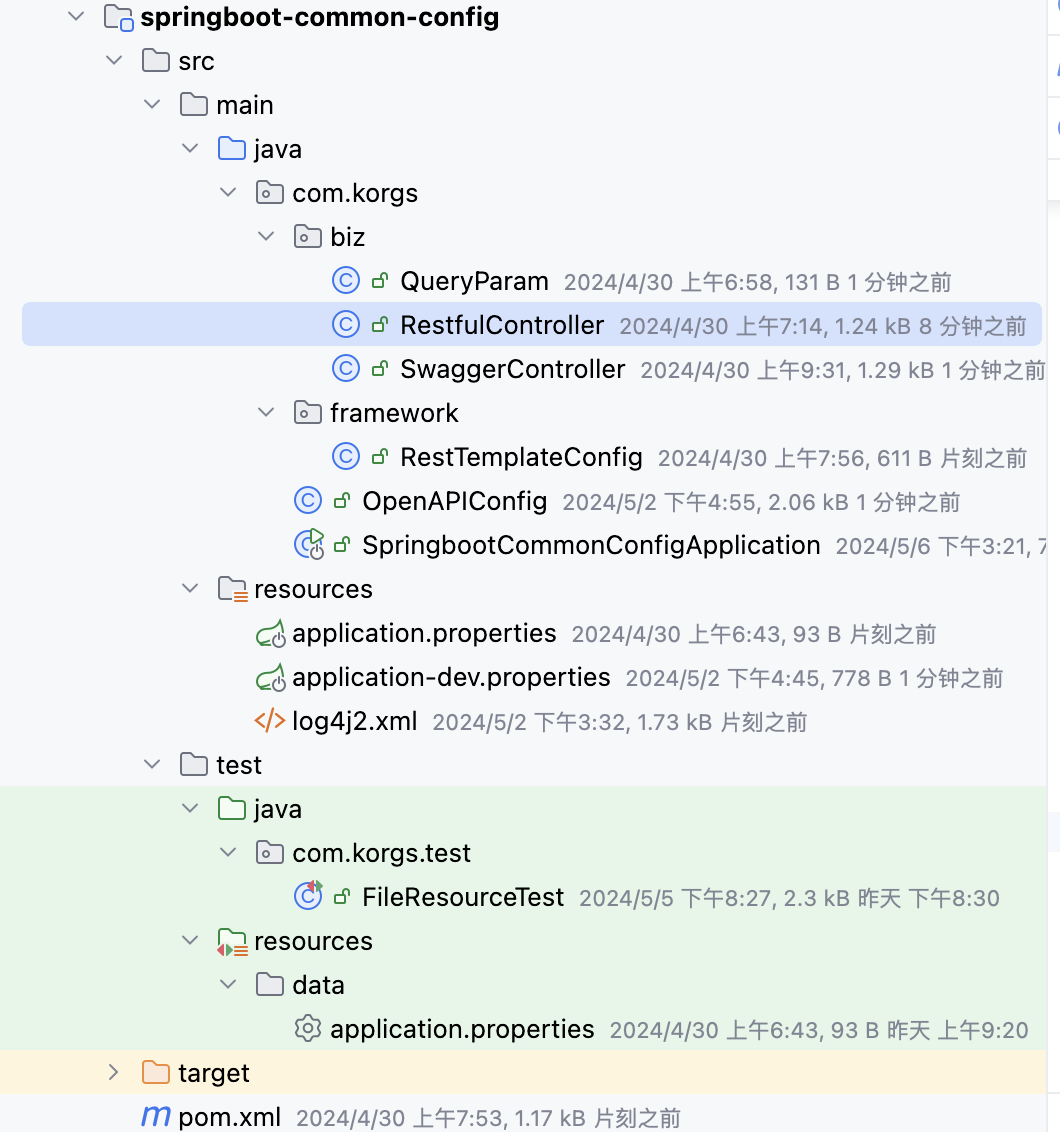Click the package icon of com.korgs

tap(269, 192)
